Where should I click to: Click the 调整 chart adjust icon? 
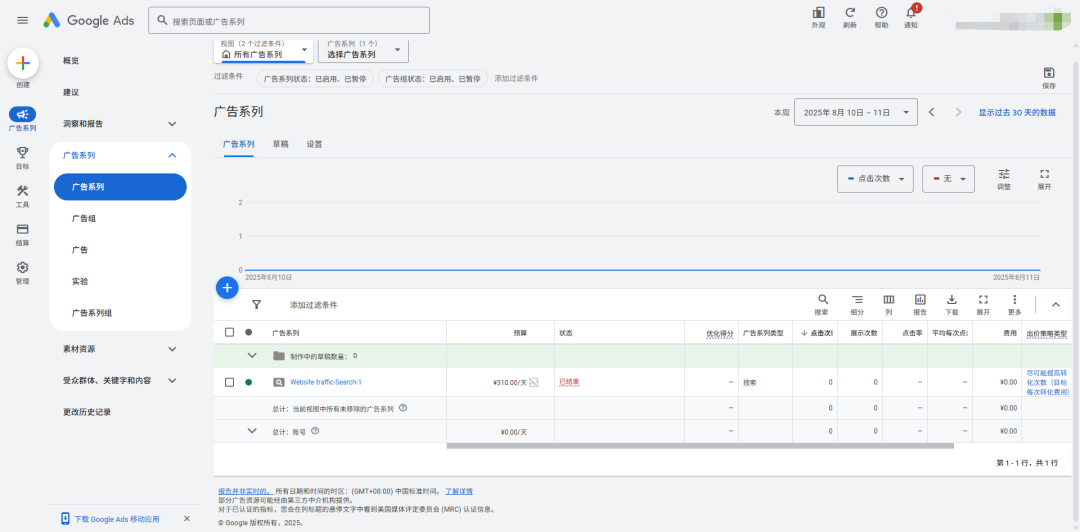1004,174
